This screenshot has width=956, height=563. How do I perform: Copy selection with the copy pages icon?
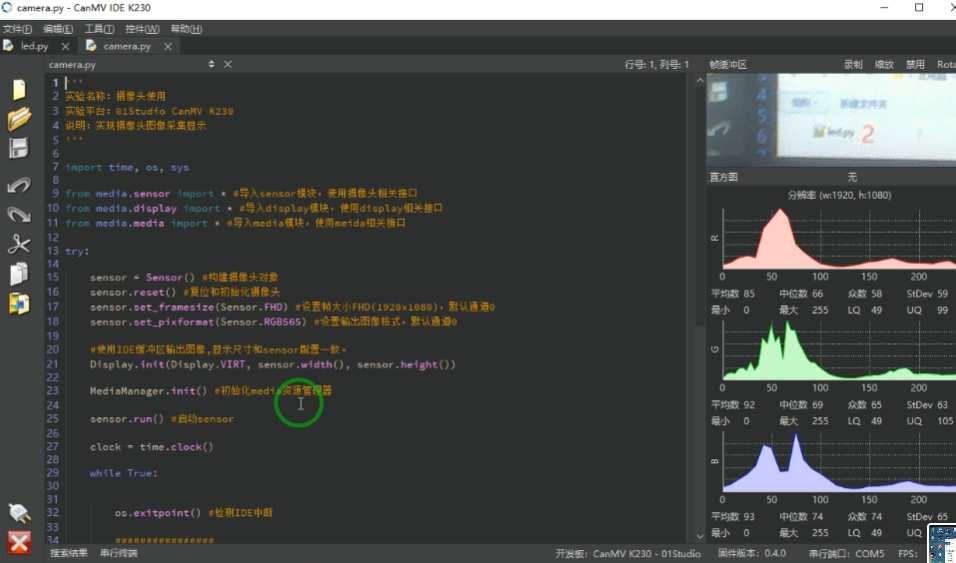pos(19,274)
